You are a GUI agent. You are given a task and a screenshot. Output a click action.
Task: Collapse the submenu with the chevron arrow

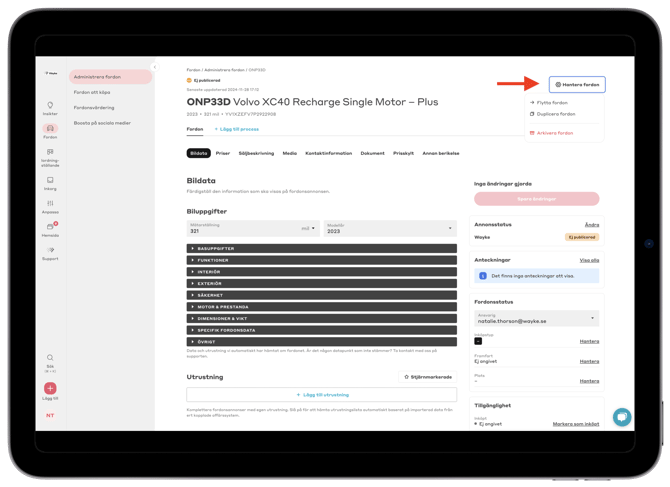(x=155, y=67)
